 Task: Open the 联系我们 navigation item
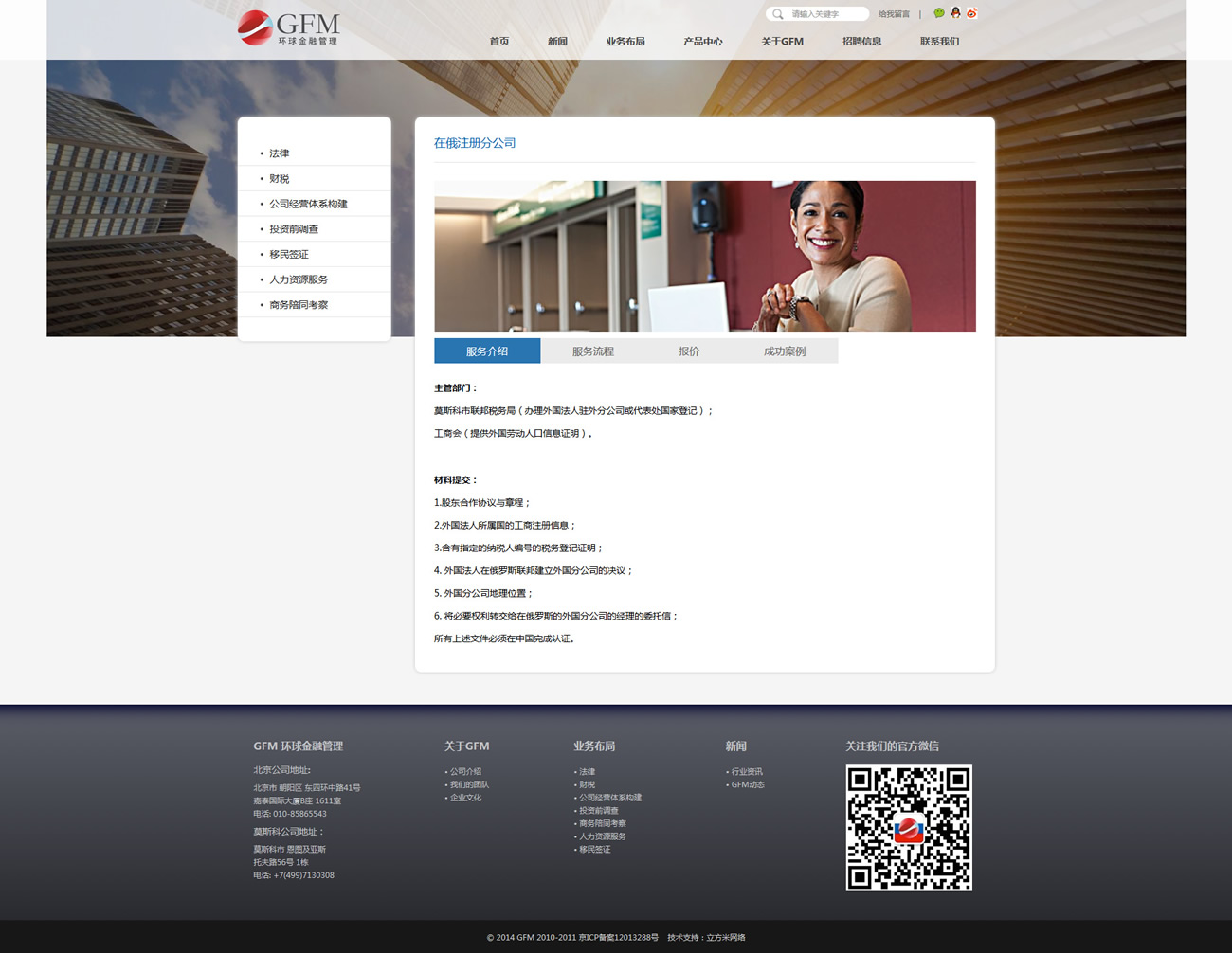click(x=939, y=42)
